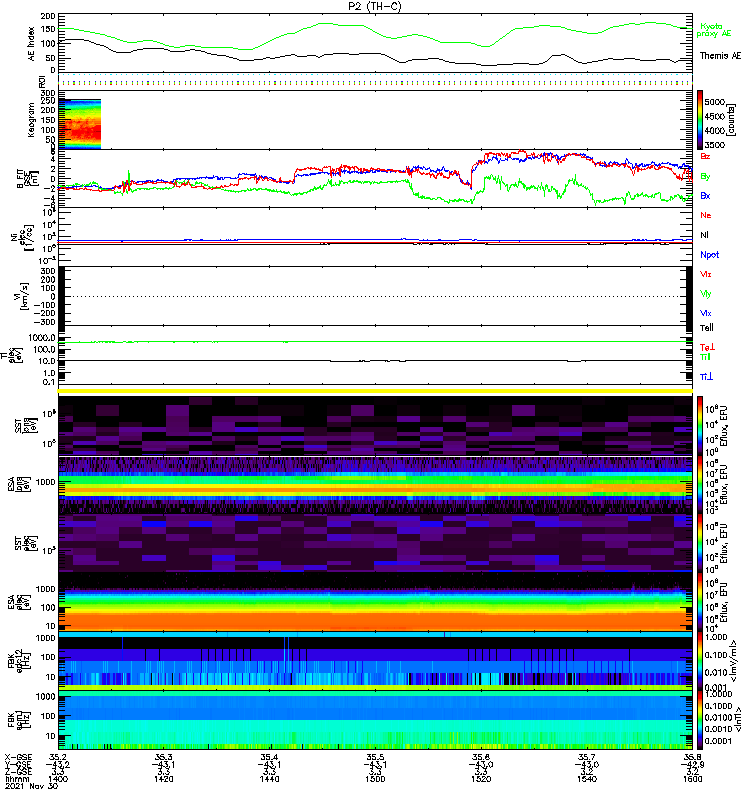
Task: Click the FBK edc12 [Hz] axis label
Action: [x=18, y=661]
